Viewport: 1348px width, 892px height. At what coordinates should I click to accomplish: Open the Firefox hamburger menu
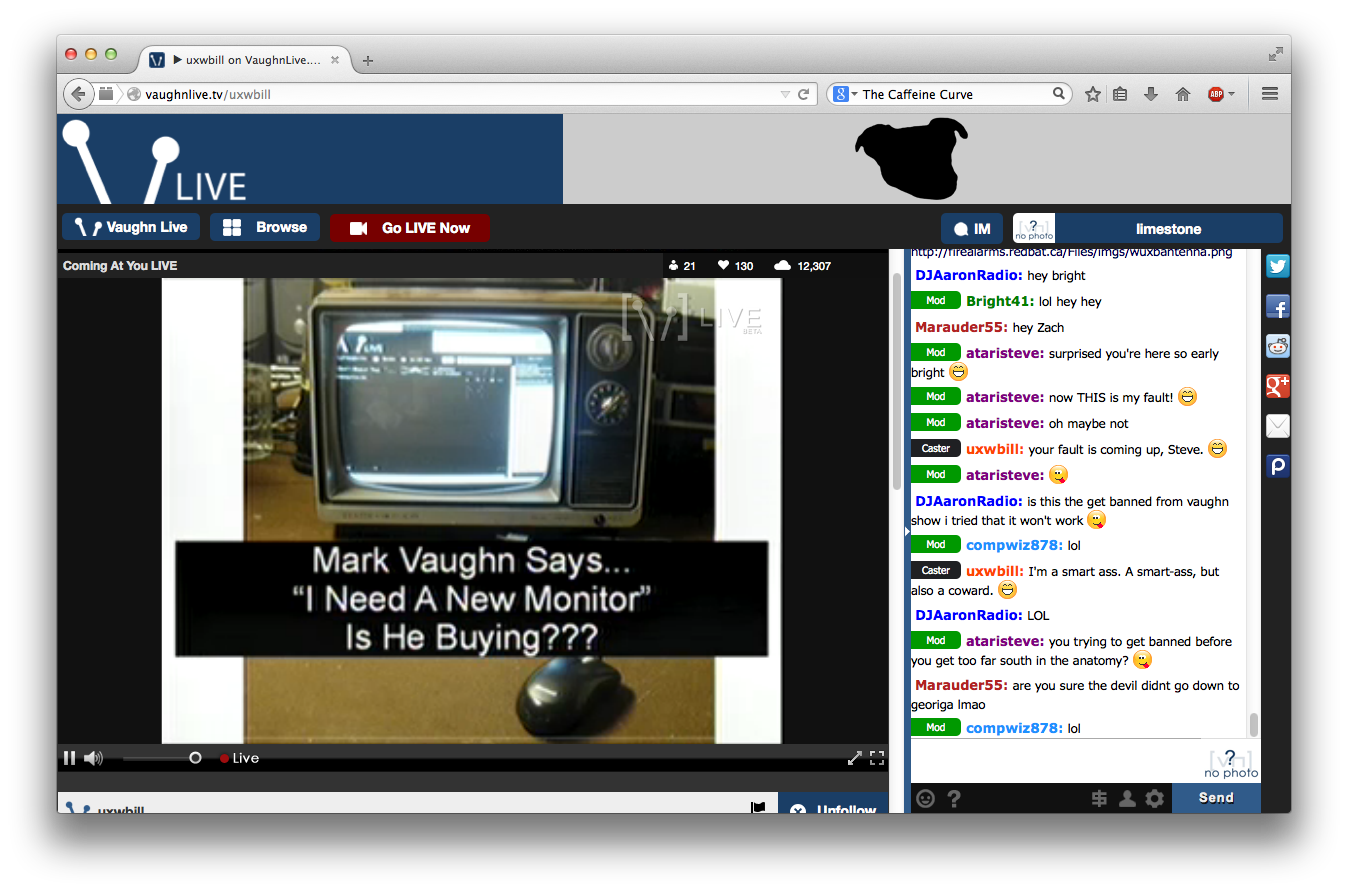(1270, 94)
